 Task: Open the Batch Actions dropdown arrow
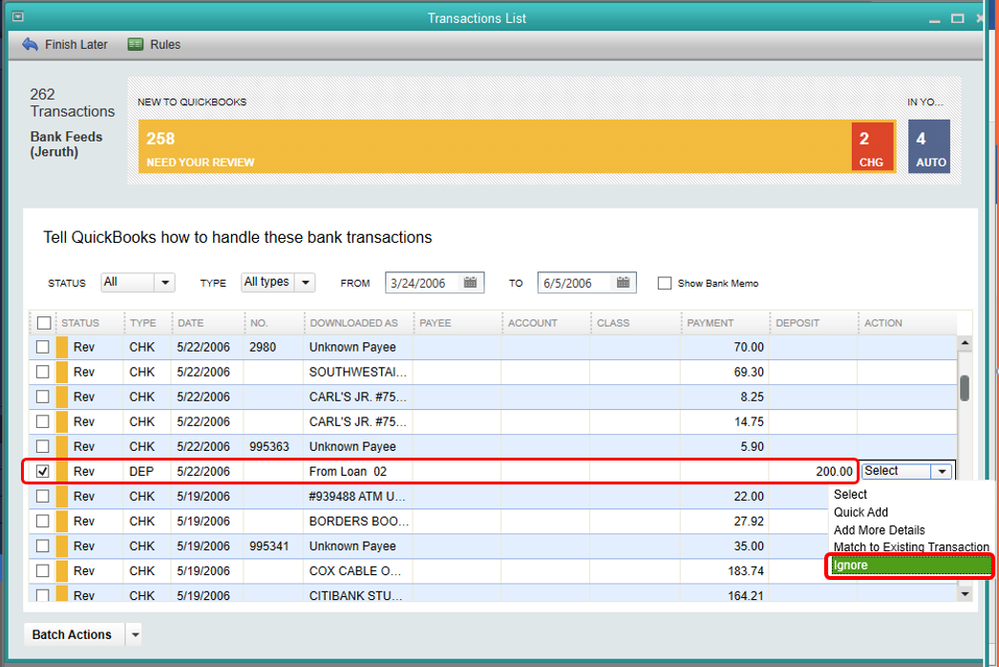point(135,635)
